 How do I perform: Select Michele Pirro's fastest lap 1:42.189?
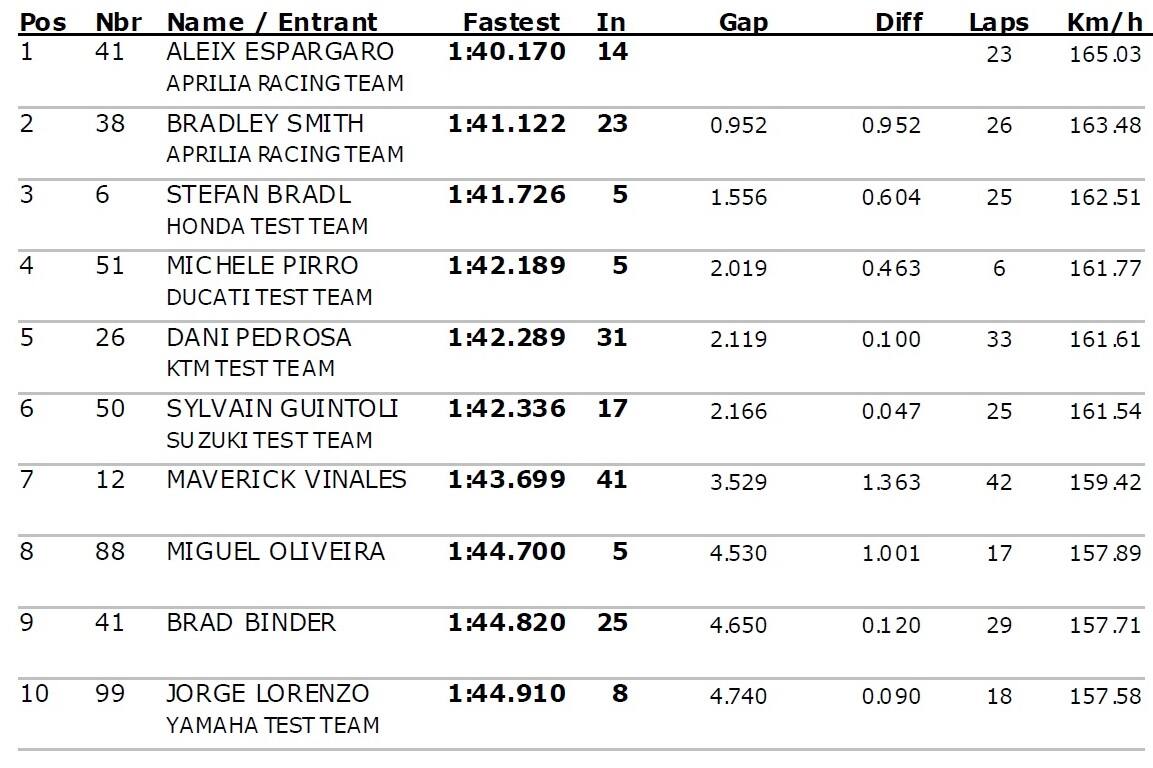507,266
